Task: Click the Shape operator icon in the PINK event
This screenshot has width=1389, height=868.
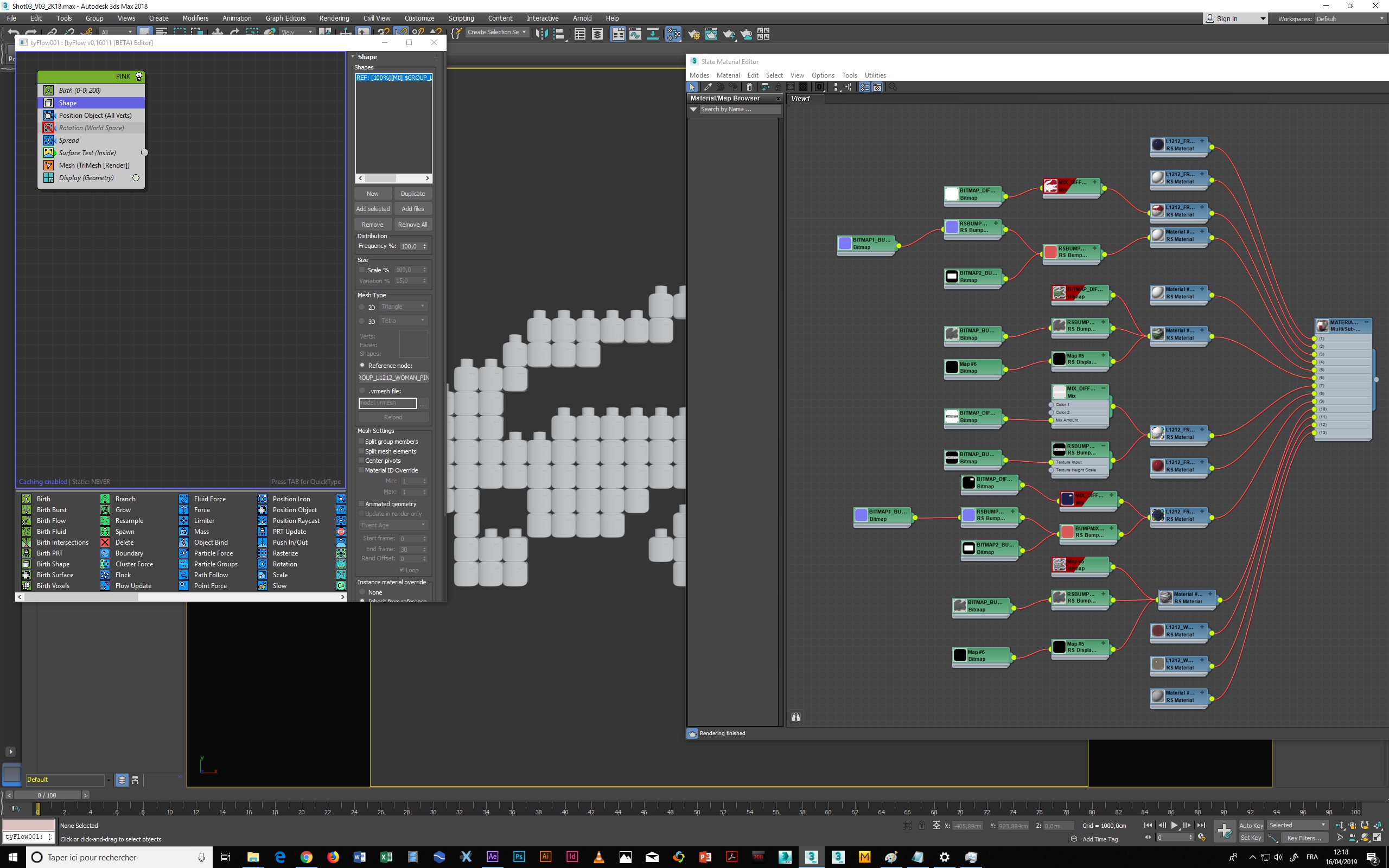Action: pos(49,103)
